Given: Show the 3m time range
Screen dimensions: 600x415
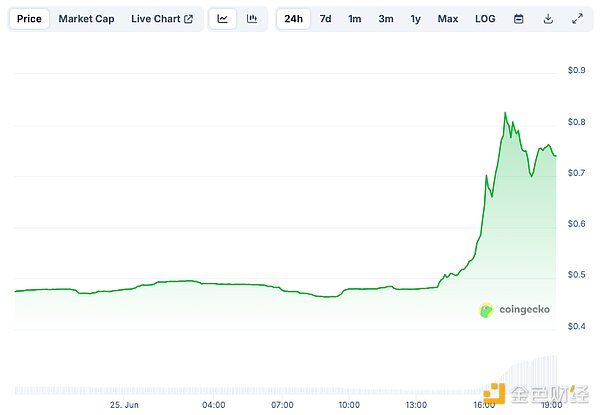Looking at the screenshot, I should tap(385, 19).
